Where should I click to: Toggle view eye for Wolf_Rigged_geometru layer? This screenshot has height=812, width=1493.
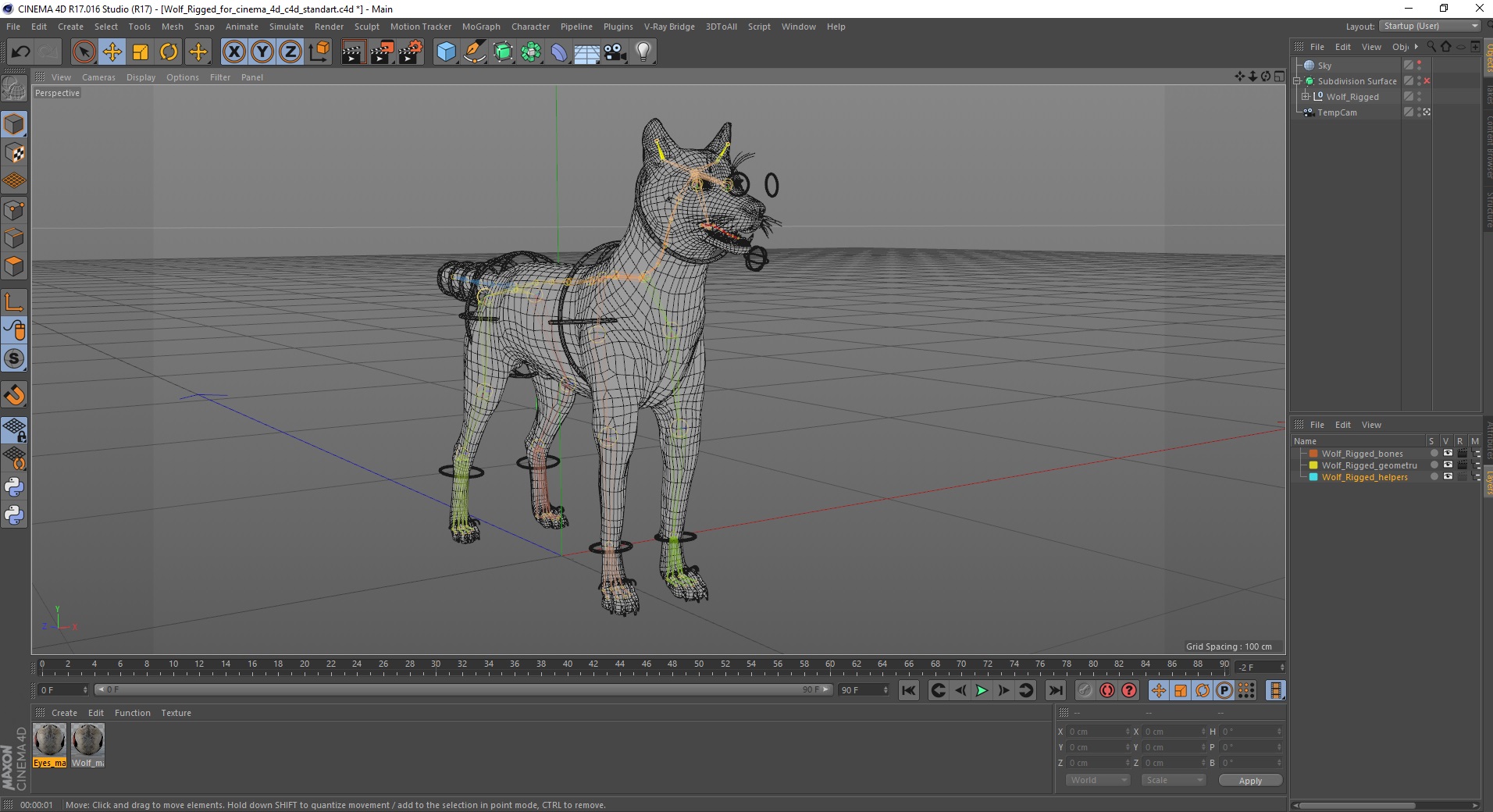click(1448, 465)
